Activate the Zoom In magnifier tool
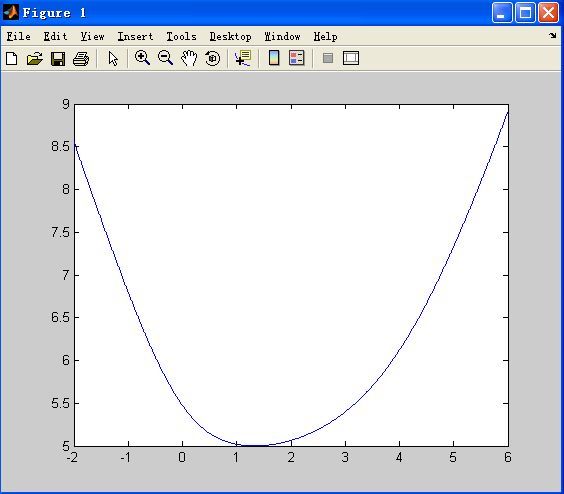The height and width of the screenshot is (494, 564). [x=142, y=58]
